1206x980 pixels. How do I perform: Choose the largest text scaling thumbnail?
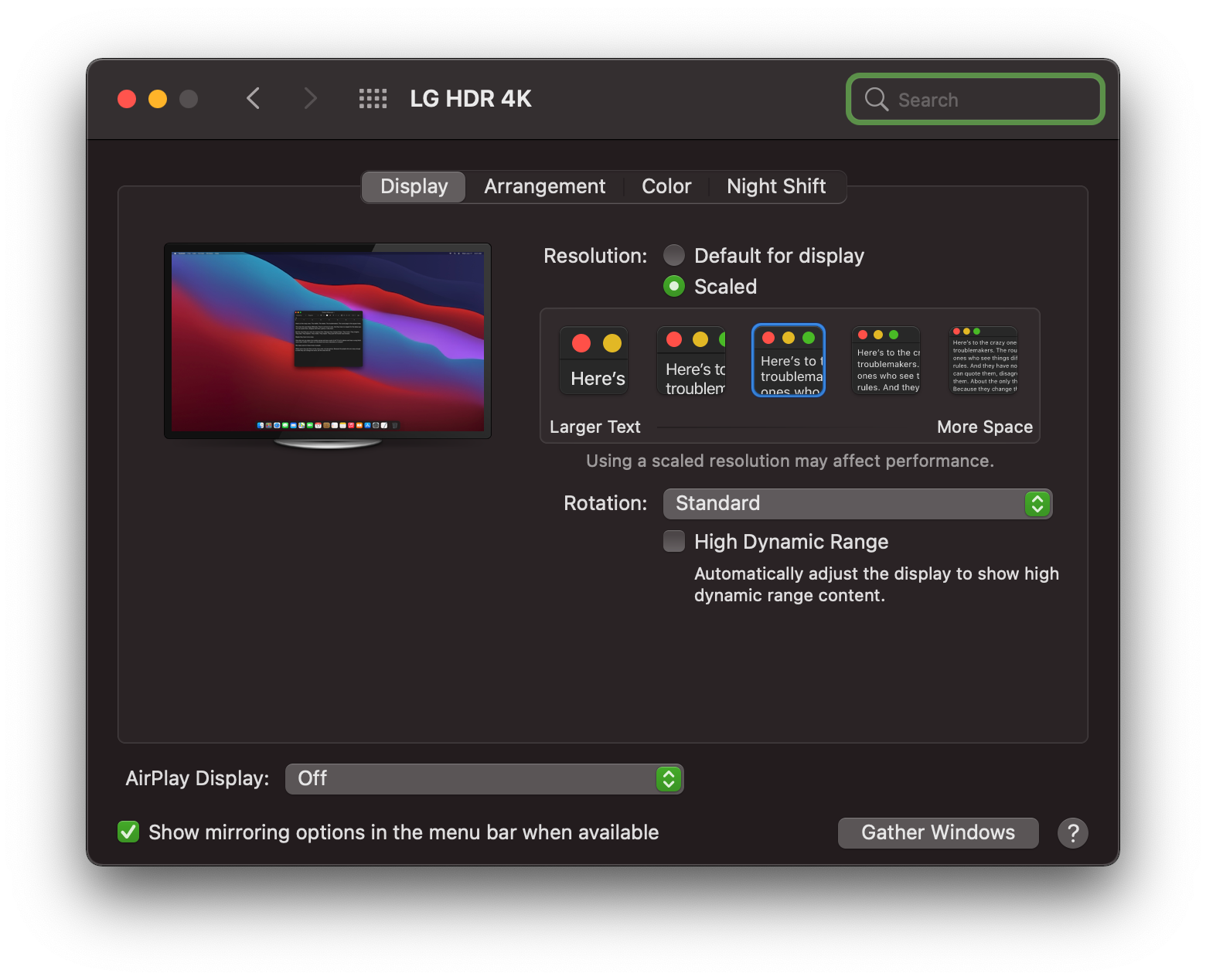pyautogui.click(x=594, y=360)
